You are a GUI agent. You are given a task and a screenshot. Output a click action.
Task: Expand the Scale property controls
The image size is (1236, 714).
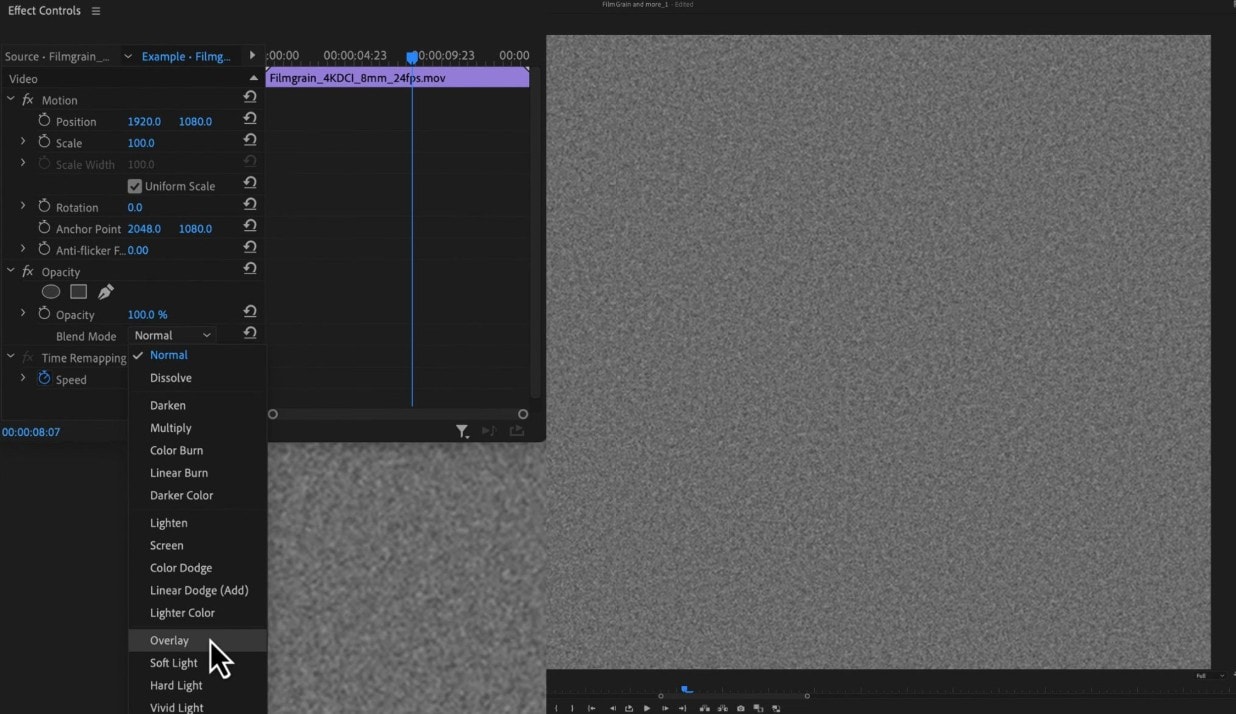click(23, 142)
